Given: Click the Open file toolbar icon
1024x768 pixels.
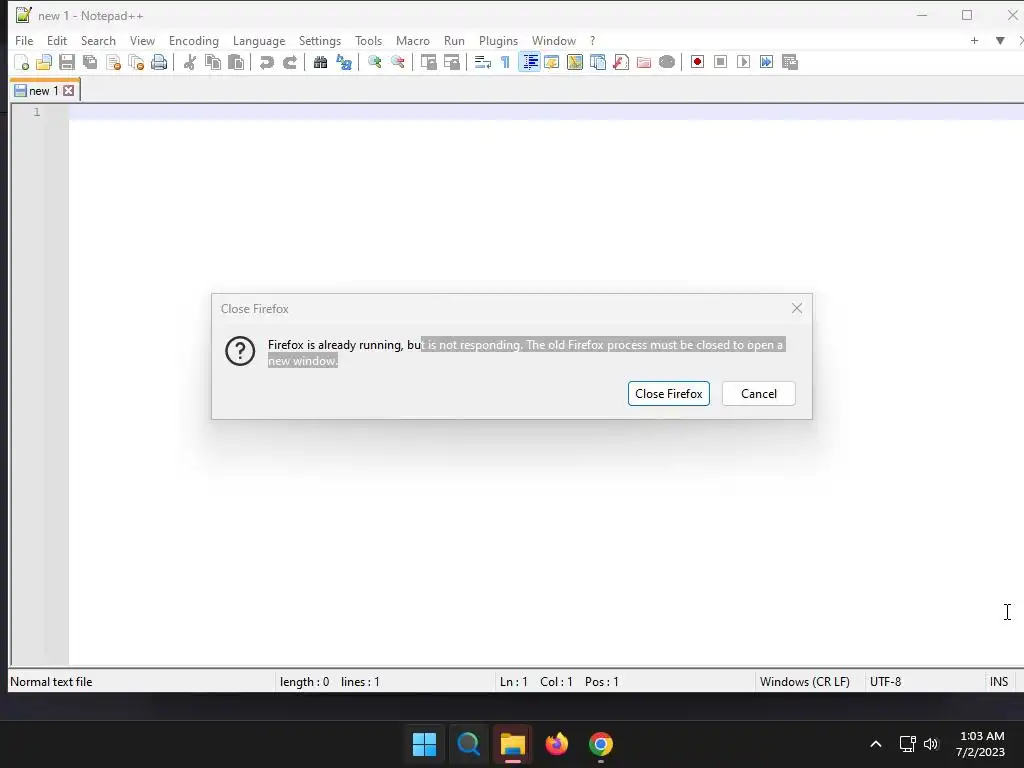Looking at the screenshot, I should (44, 62).
